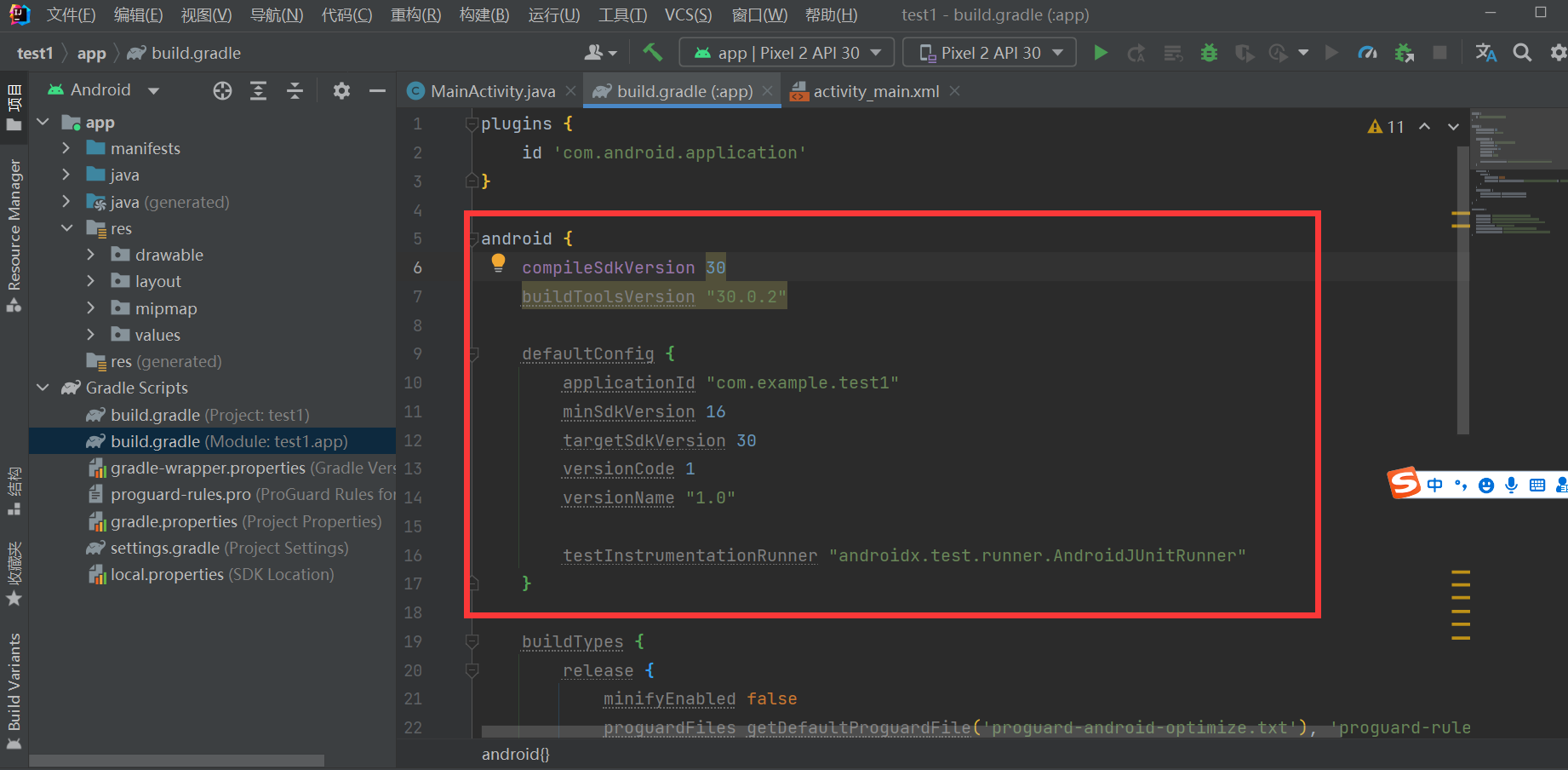Select Opened File in the Project panel
1568x770 pixels.
222,90
